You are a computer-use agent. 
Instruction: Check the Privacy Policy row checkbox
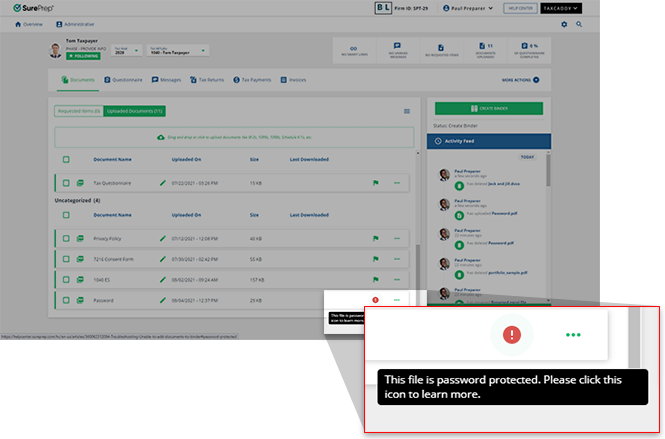pyautogui.click(x=66, y=238)
